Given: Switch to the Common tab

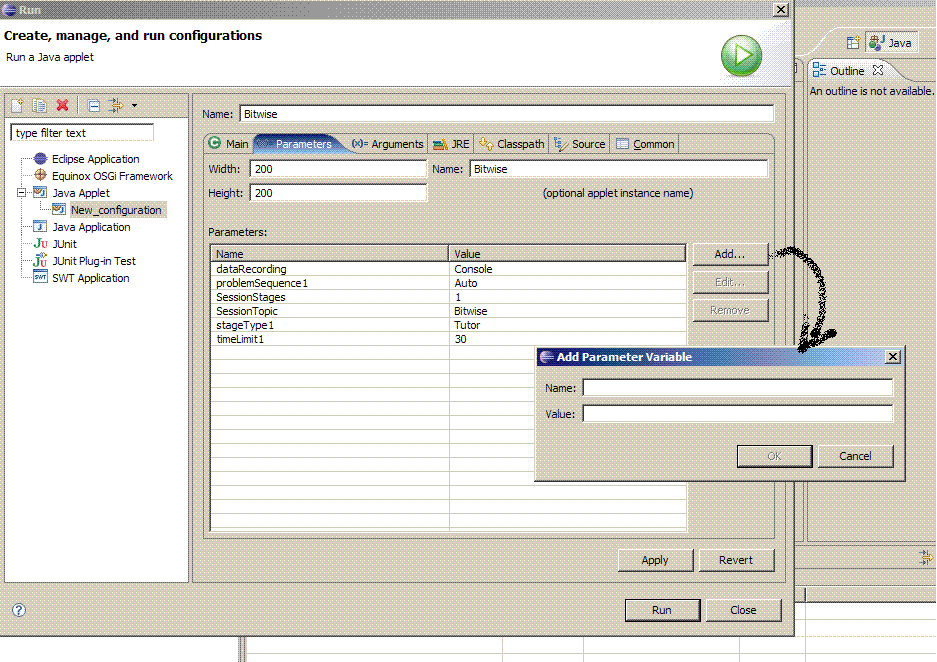Looking at the screenshot, I should click(x=645, y=144).
